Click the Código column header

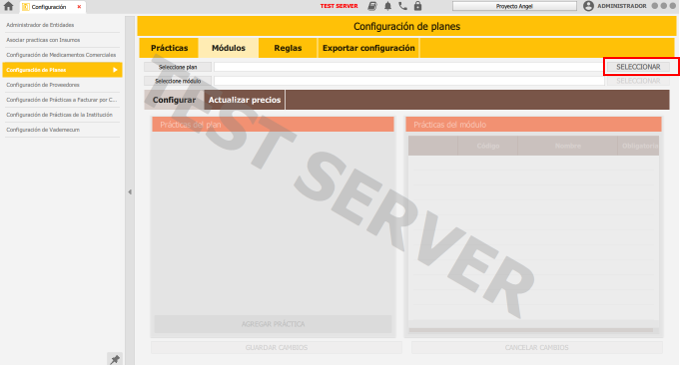coord(487,146)
